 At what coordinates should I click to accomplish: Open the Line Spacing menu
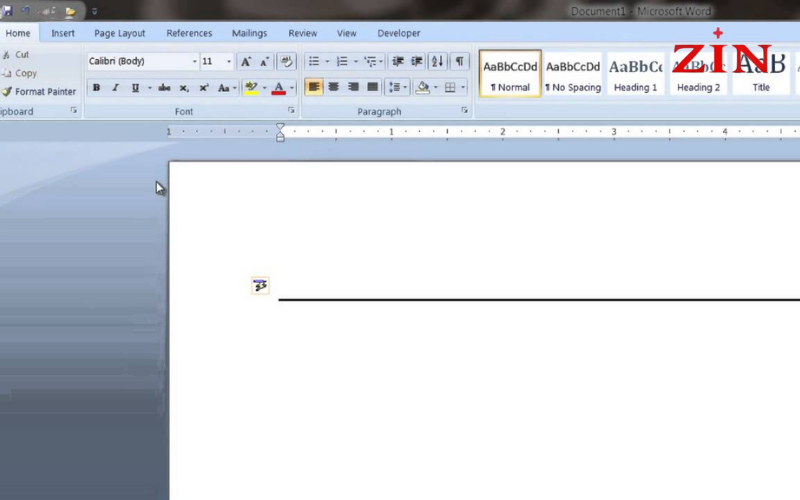tap(397, 87)
